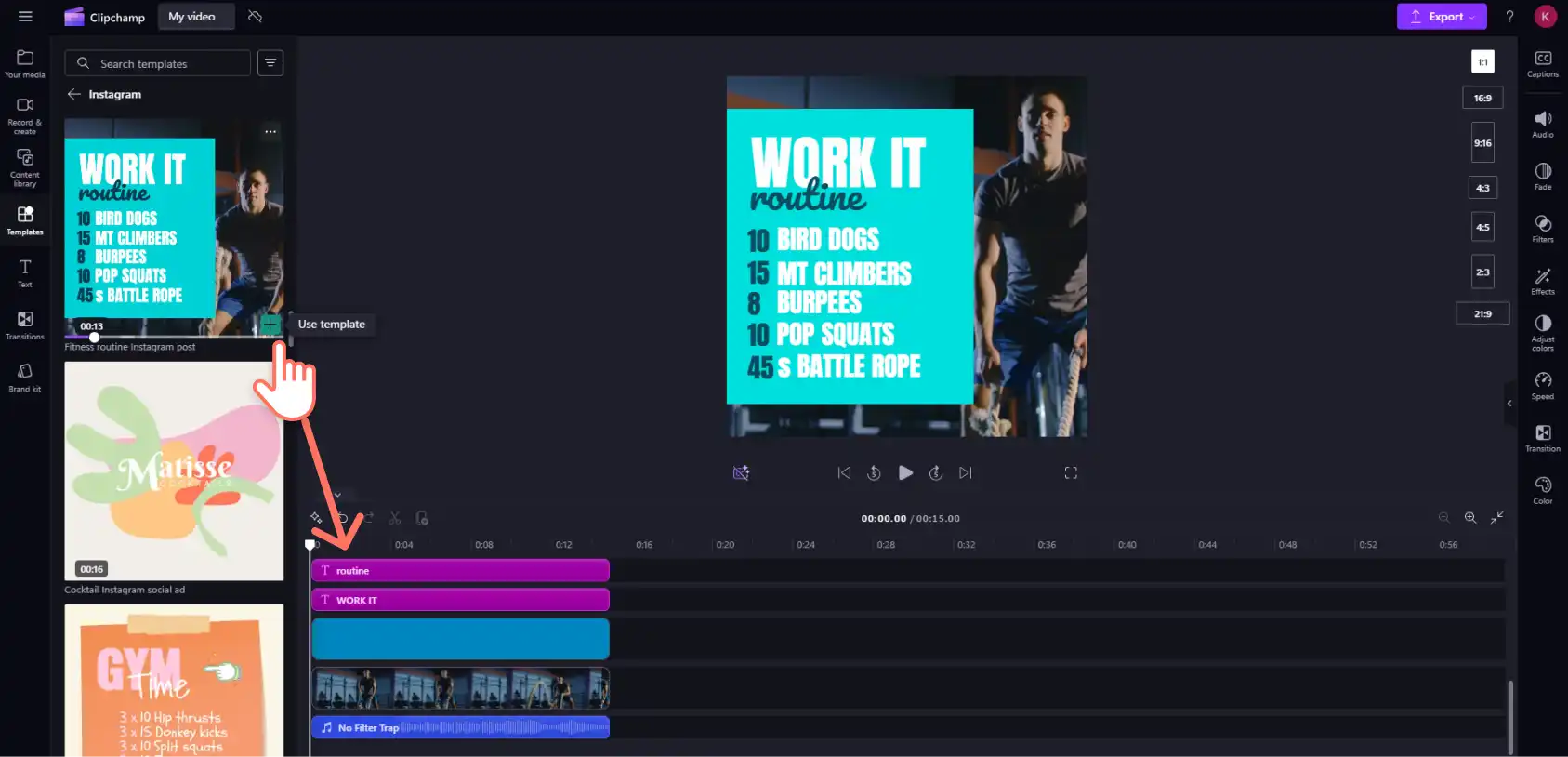Viewport: 1568px width, 757px height.
Task: Enter fullscreen preview
Action: (x=1071, y=473)
